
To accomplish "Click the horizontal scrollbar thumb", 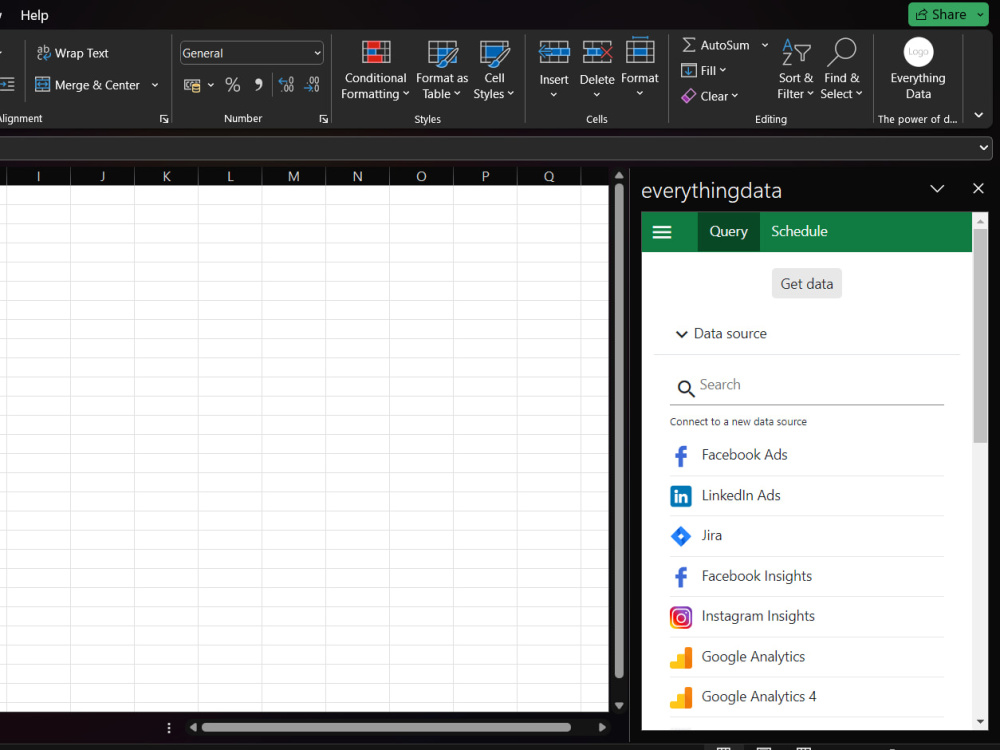I will 386,728.
